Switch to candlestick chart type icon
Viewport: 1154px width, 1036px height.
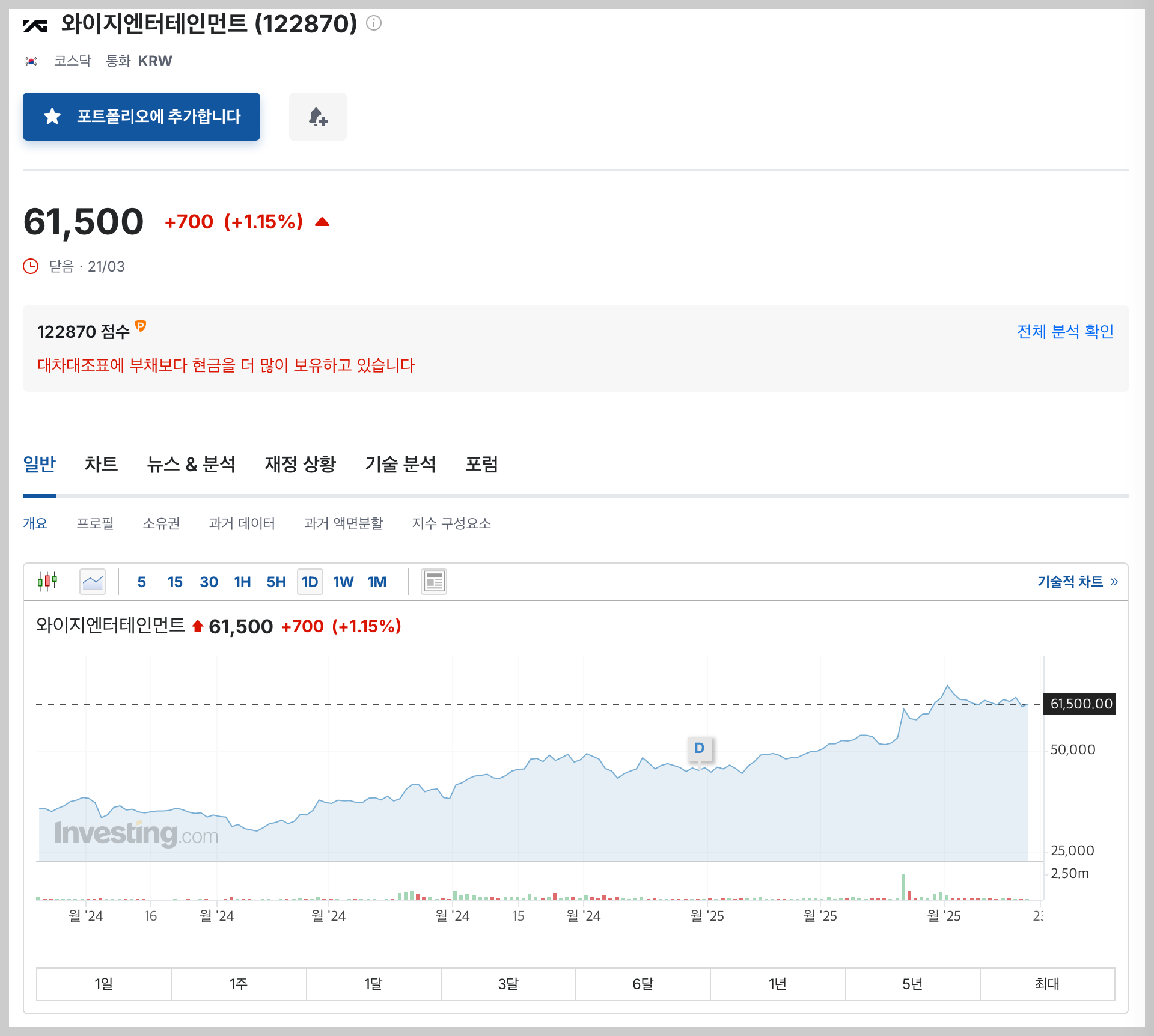point(47,581)
